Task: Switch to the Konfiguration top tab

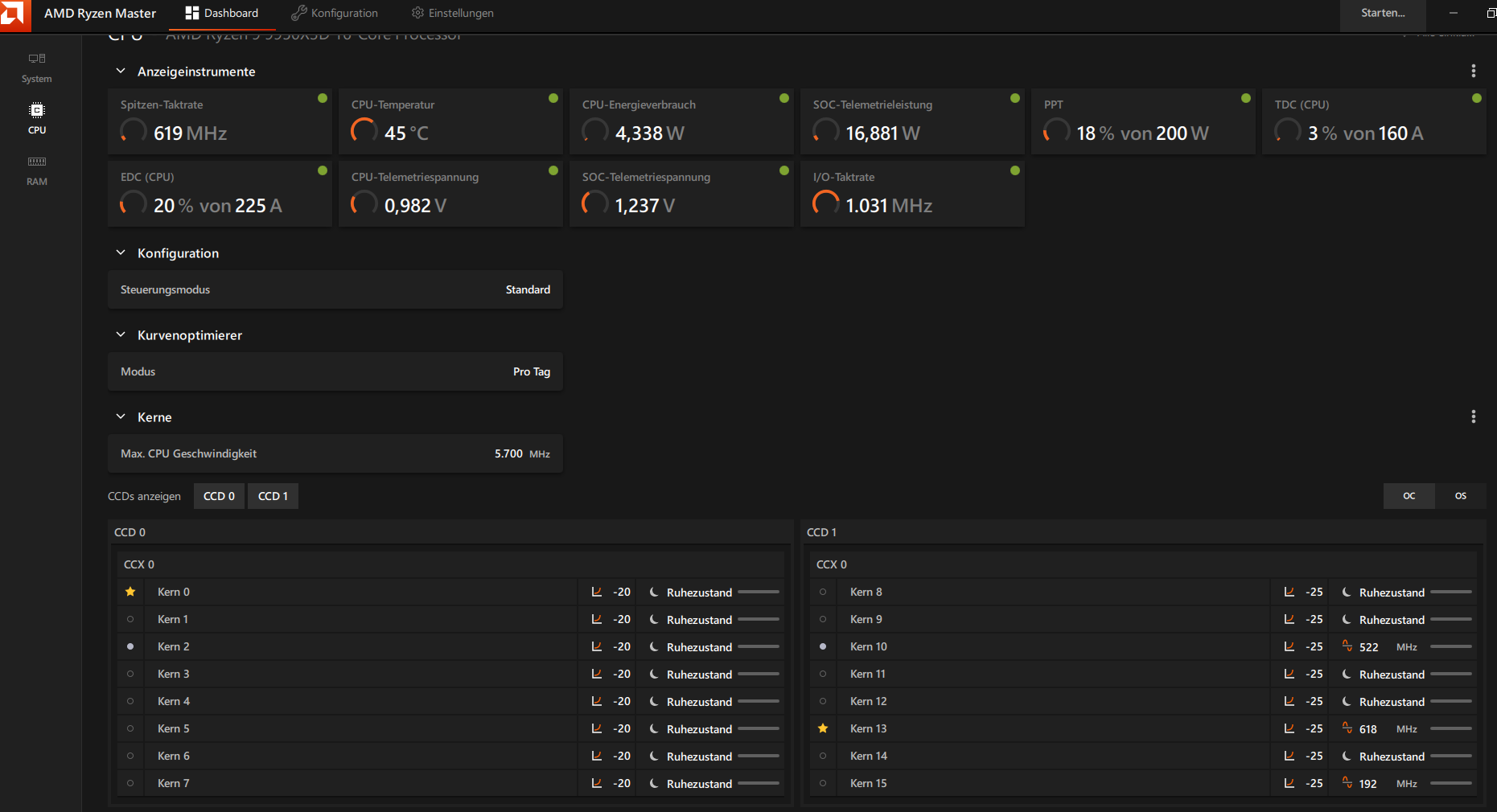Action: [x=335, y=14]
